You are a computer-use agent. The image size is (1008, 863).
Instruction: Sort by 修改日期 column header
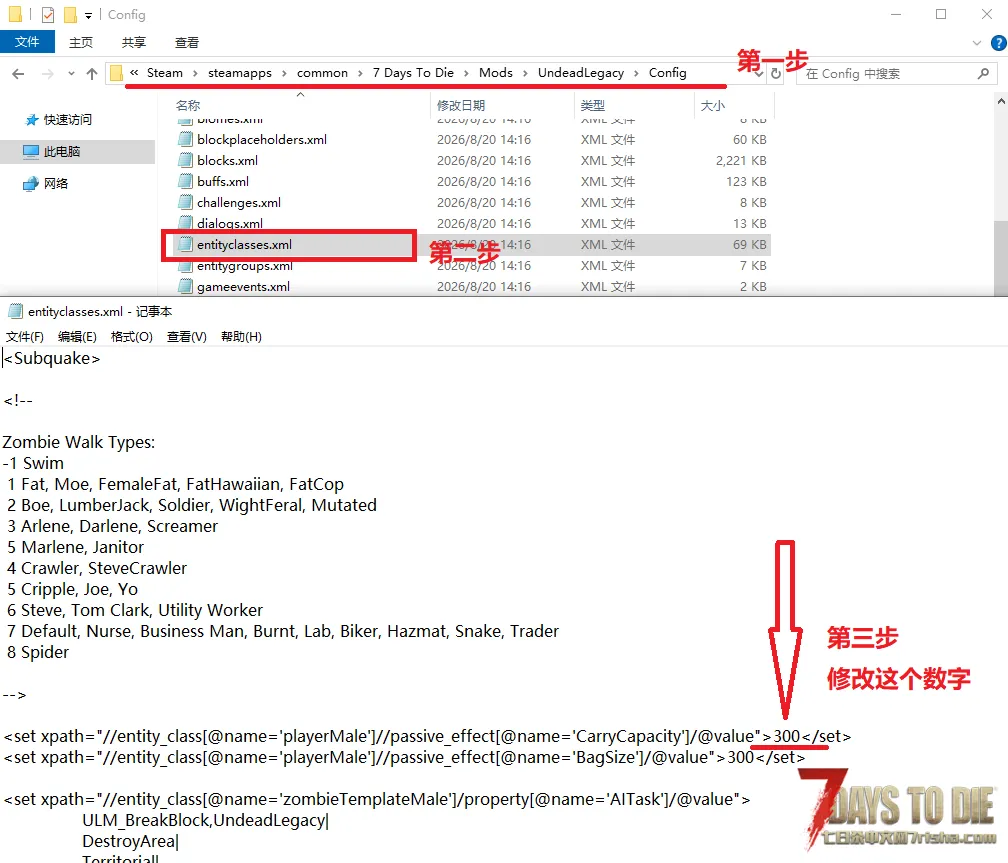[461, 105]
